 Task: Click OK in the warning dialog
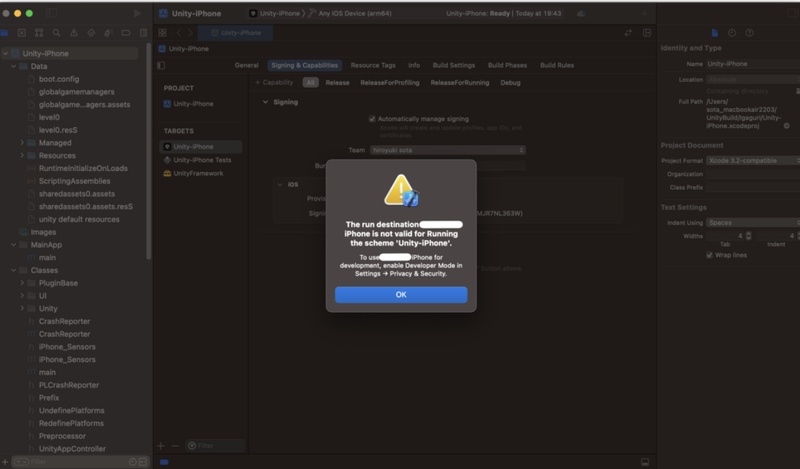click(x=401, y=294)
